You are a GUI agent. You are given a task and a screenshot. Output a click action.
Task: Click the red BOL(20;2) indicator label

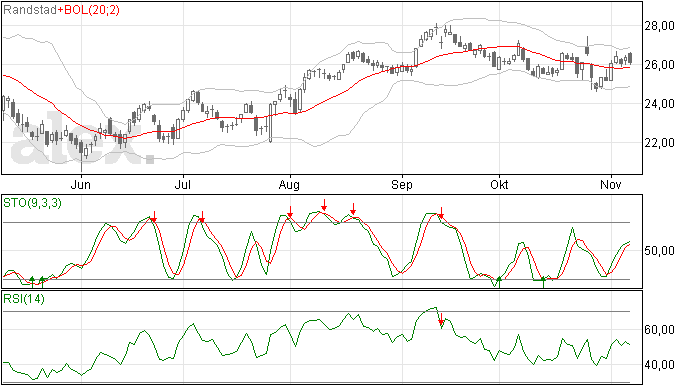click(92, 10)
